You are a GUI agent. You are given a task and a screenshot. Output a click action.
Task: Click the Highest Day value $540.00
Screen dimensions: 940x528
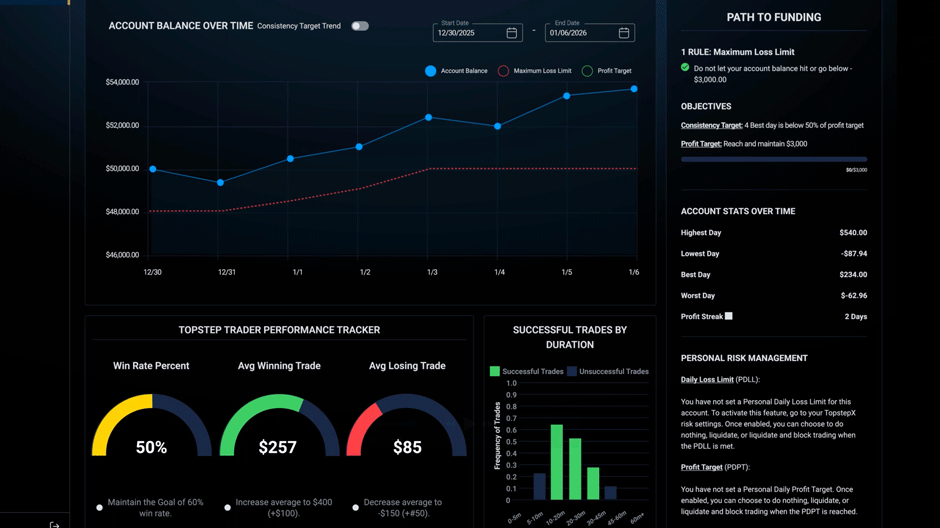(x=853, y=233)
